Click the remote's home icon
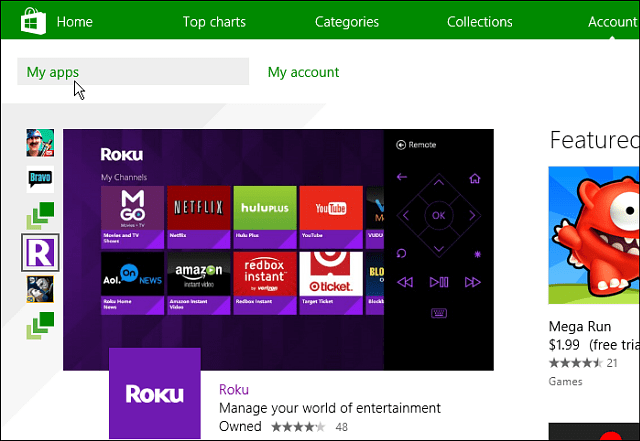Viewport: 640px width, 441px height. 475,178
